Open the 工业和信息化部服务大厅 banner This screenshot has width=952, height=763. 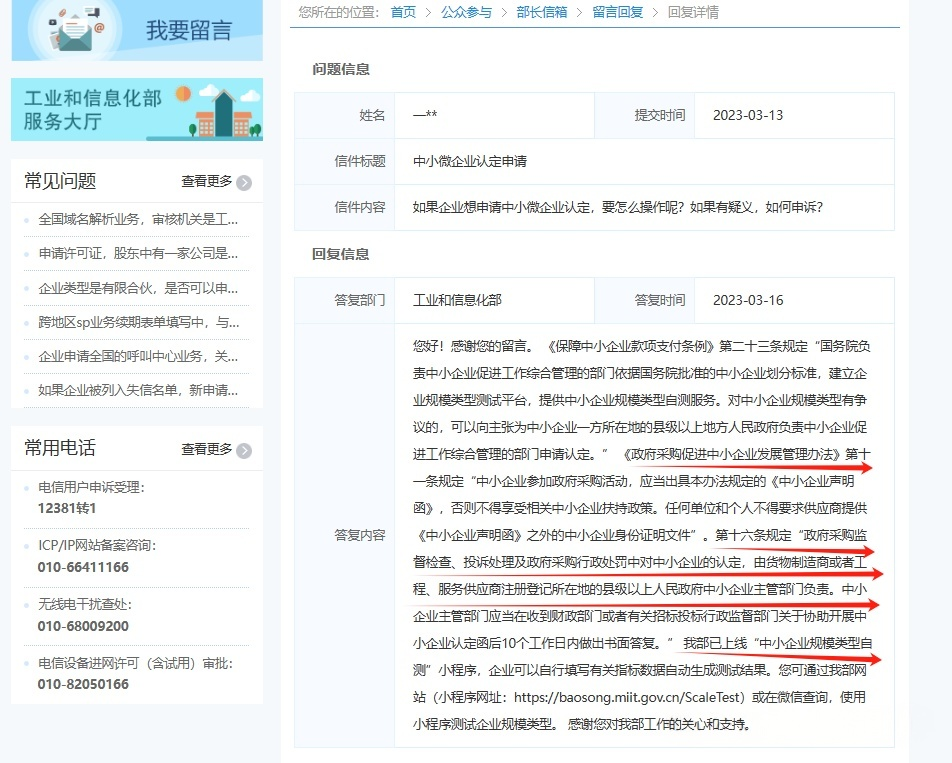coord(137,109)
